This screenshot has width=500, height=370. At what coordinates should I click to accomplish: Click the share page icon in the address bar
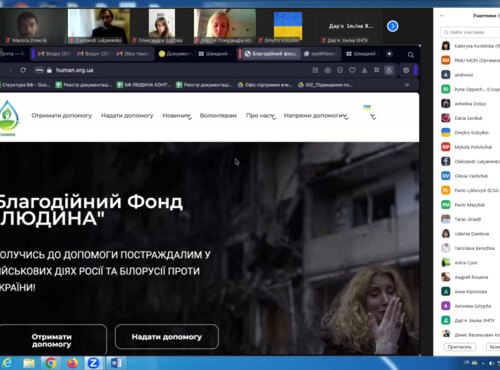pyautogui.click(x=315, y=70)
